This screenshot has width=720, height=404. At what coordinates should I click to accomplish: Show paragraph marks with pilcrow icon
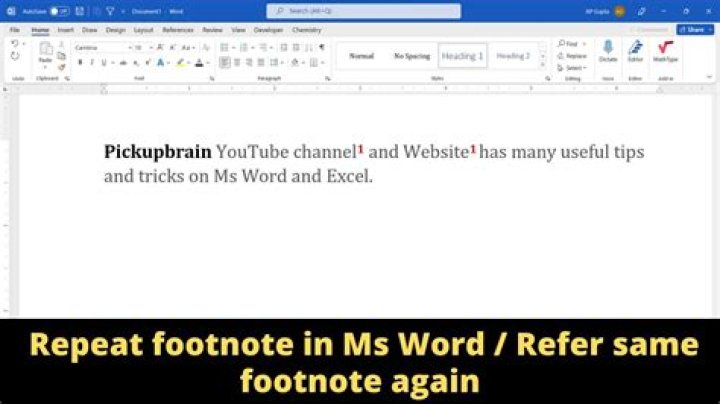click(322, 47)
